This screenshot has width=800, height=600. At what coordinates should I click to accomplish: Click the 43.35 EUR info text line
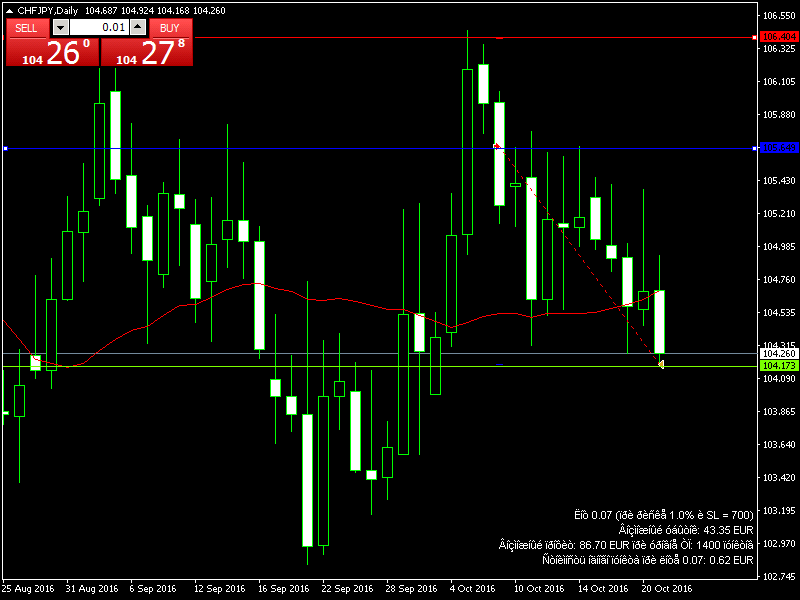[x=686, y=531]
